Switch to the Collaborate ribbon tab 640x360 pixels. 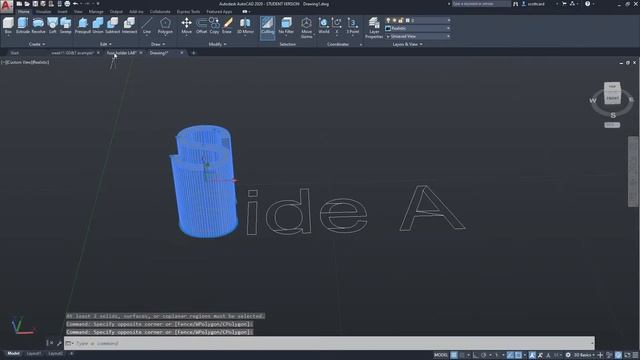coord(160,12)
